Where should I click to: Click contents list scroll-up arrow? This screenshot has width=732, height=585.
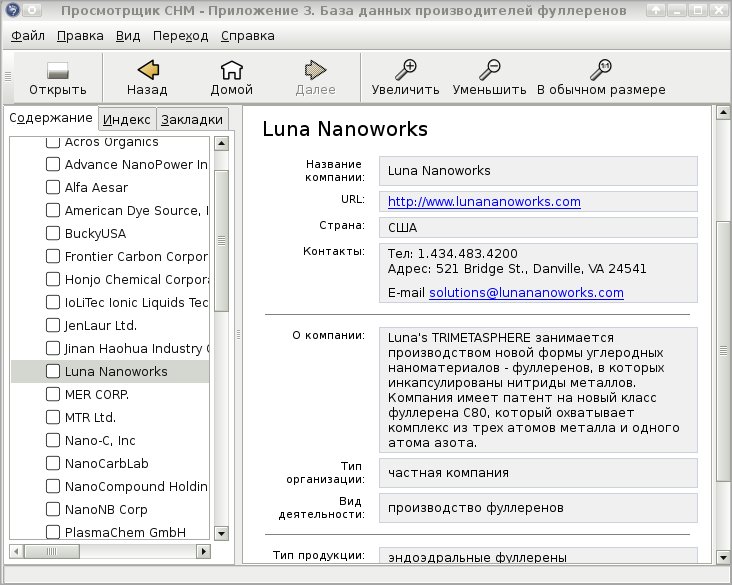coord(221,143)
